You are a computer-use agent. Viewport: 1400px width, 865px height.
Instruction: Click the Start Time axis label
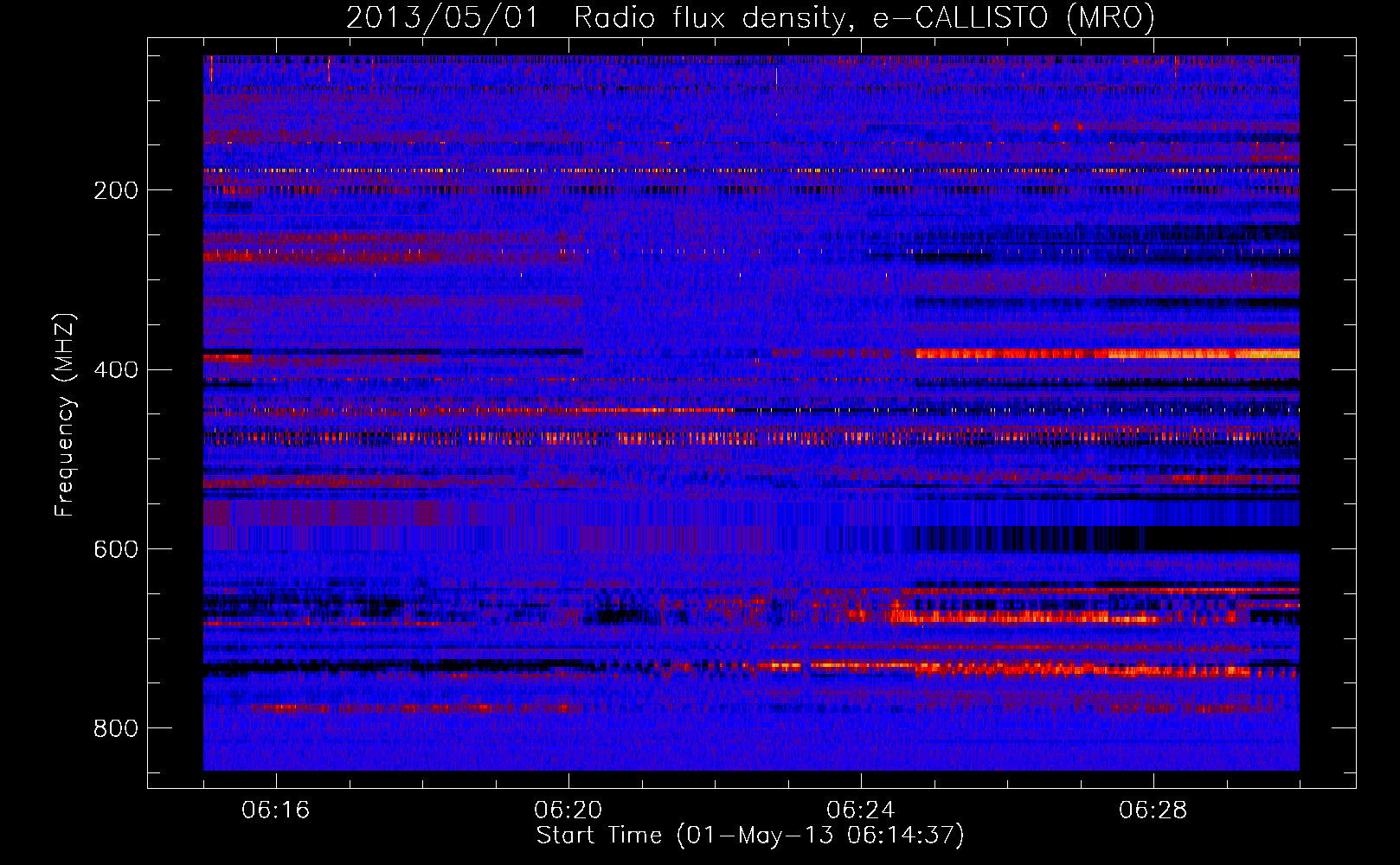click(750, 835)
